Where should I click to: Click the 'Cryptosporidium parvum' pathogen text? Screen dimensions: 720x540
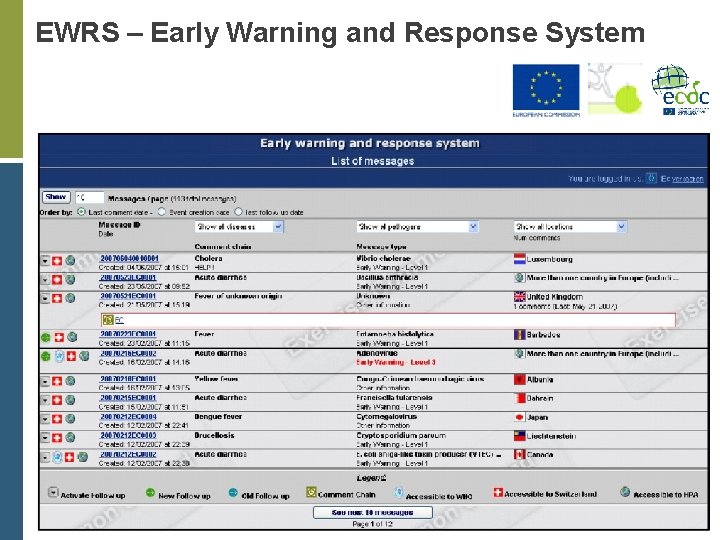coord(401,435)
